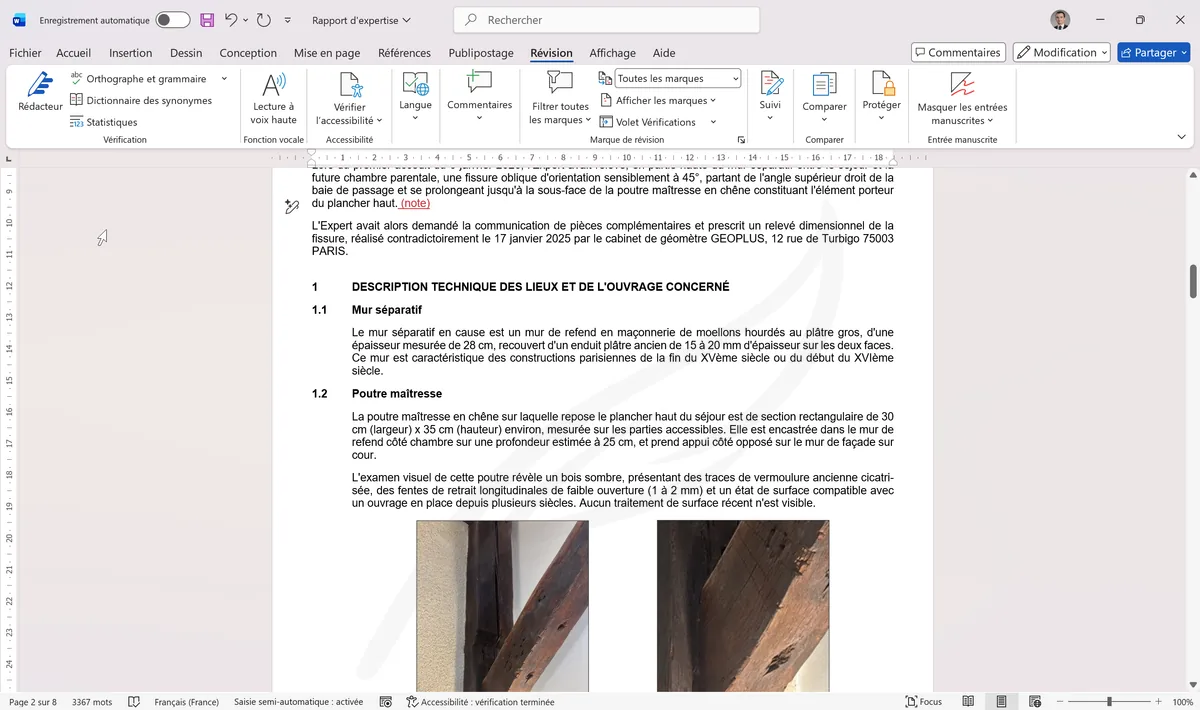Adjust the zoom slider
The image size is (1200, 710).
click(1113, 701)
